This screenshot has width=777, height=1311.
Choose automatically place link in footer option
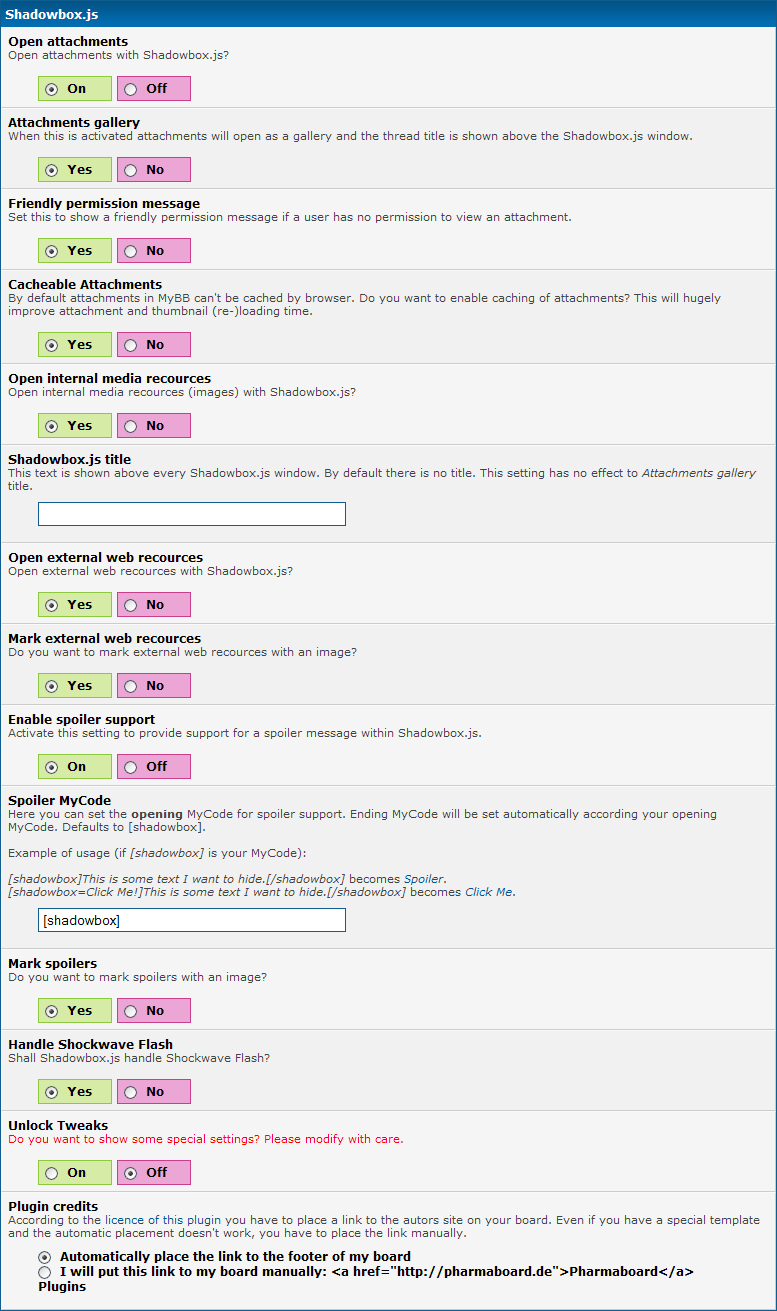(x=44, y=1257)
